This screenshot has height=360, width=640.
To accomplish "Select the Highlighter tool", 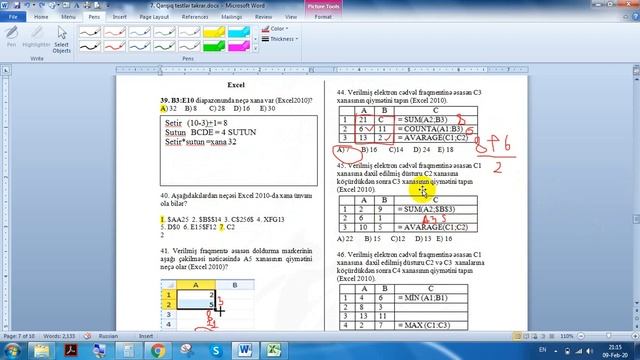I will tap(36, 37).
